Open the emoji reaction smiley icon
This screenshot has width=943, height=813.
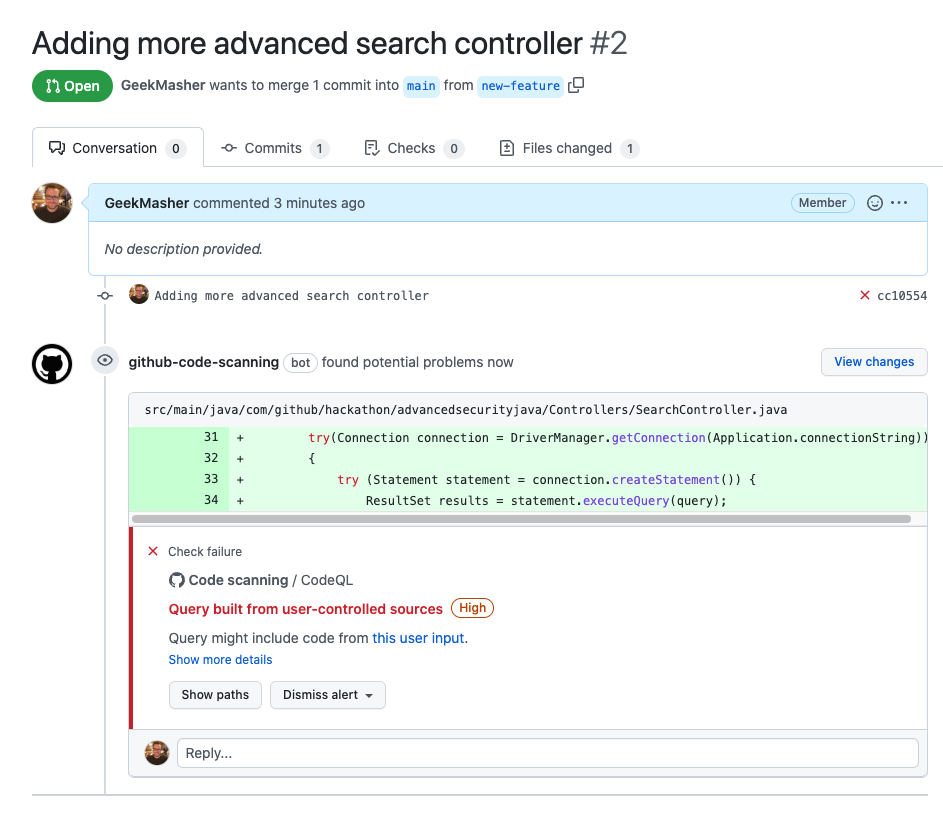pyautogui.click(x=874, y=203)
